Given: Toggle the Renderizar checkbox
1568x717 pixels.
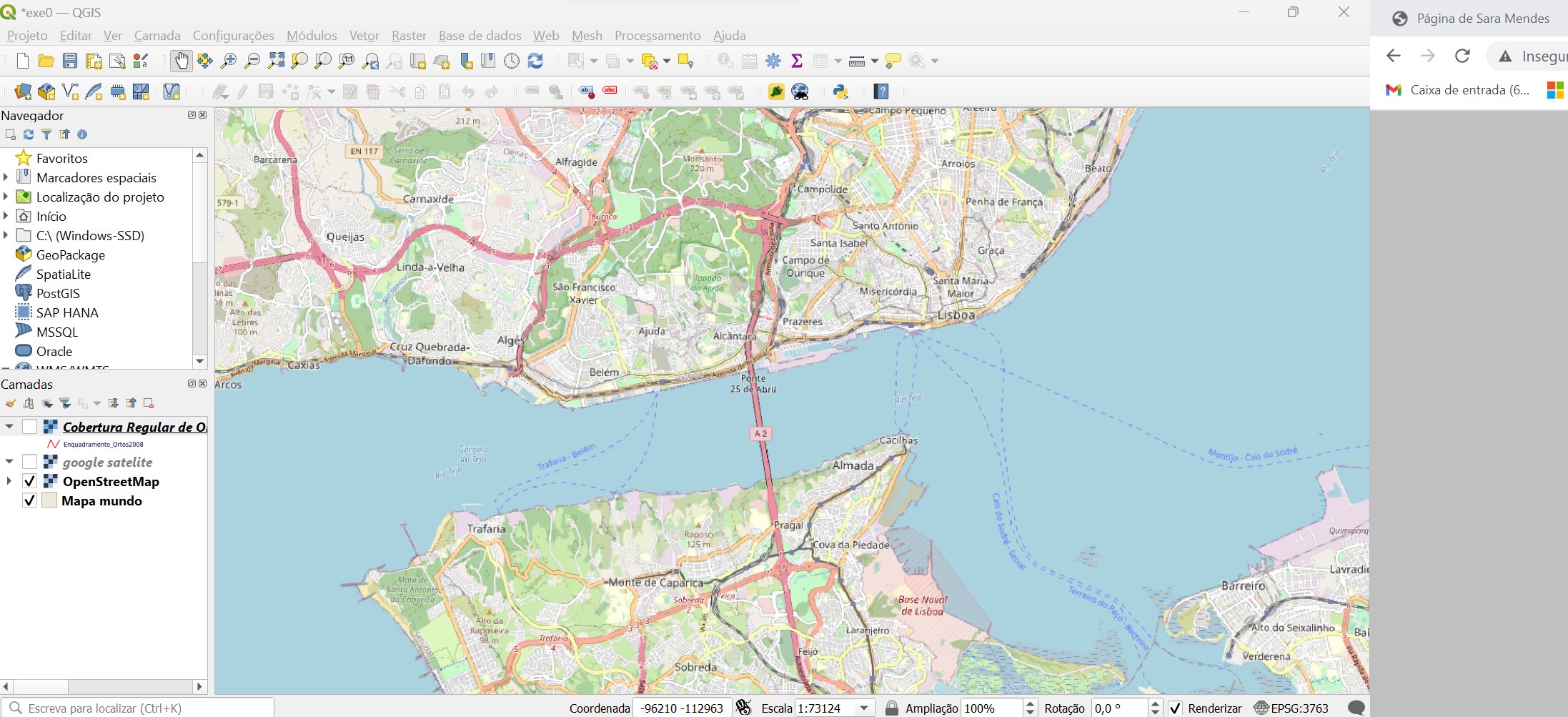Looking at the screenshot, I should (1176, 708).
